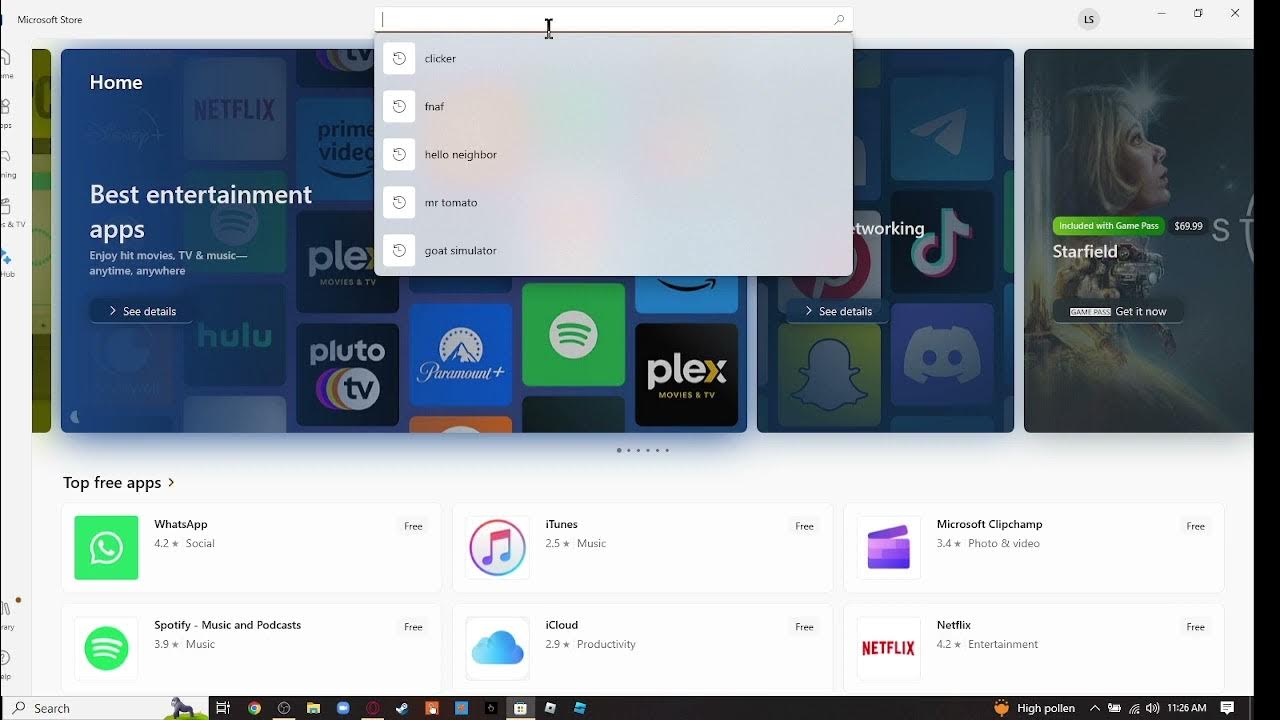Choose 'hello neighbor' recent search
The height and width of the screenshot is (720, 1280).
pos(613,154)
